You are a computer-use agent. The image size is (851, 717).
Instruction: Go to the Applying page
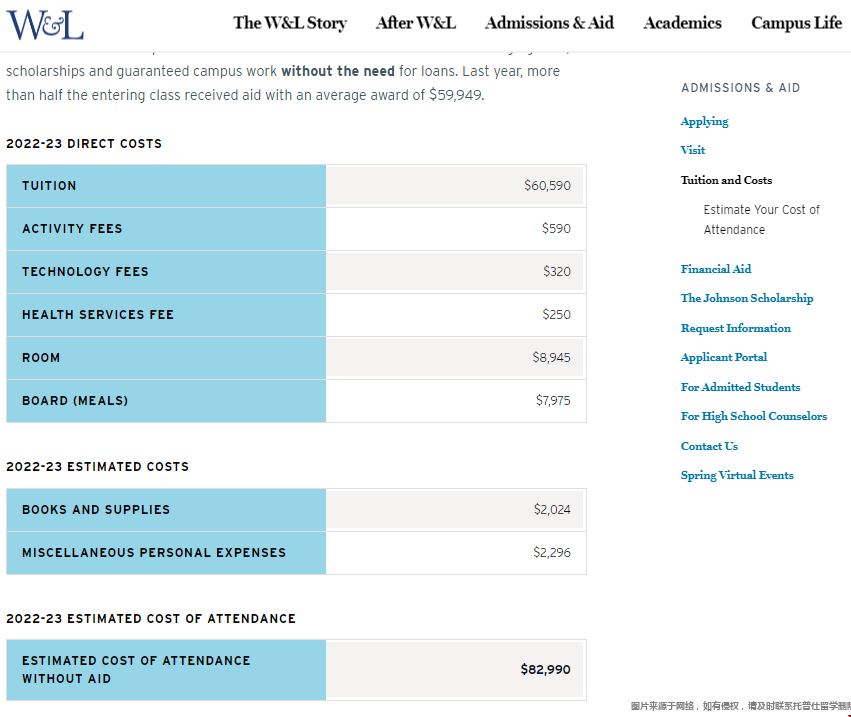coord(704,121)
